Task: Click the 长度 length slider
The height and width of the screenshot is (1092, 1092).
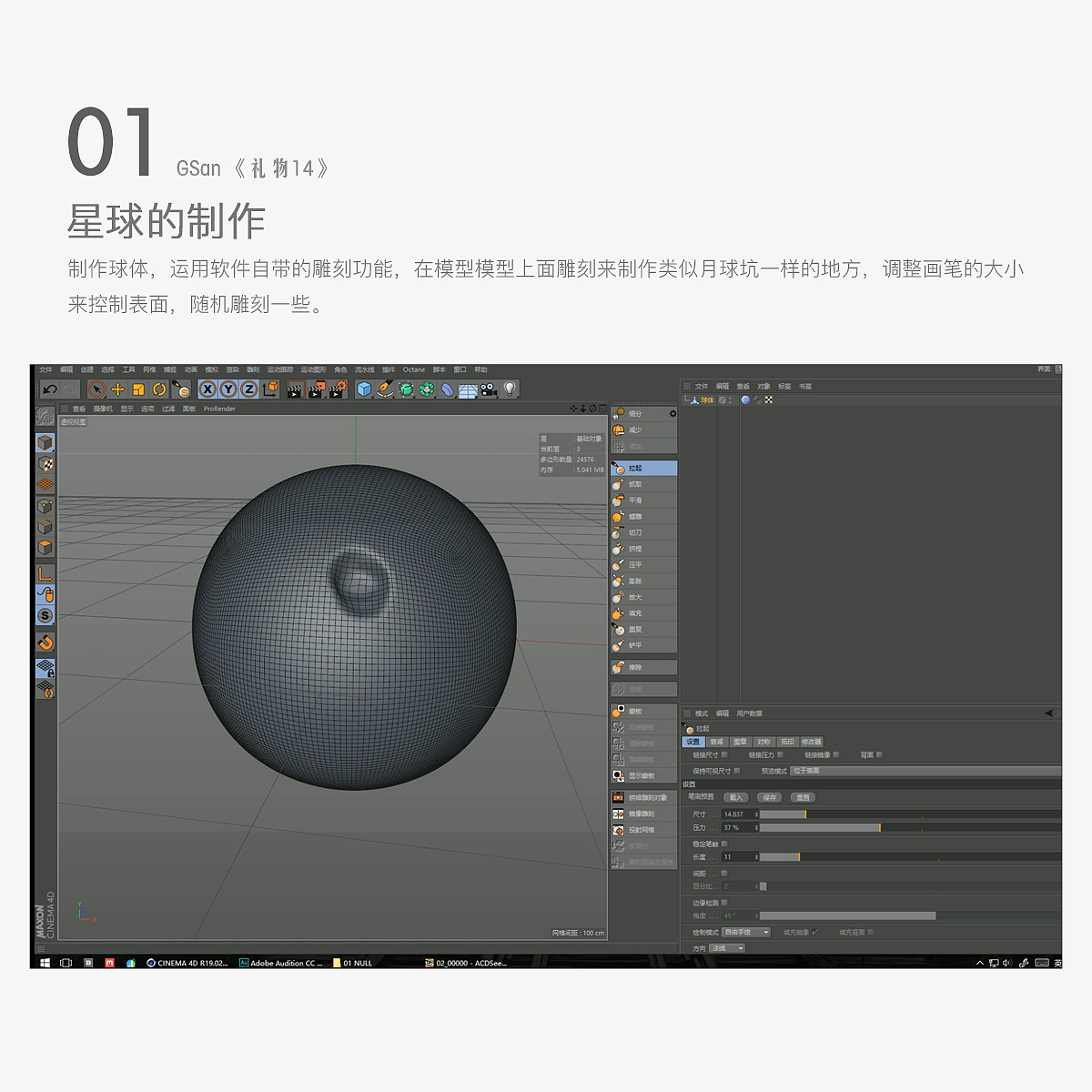Action: coord(910,857)
